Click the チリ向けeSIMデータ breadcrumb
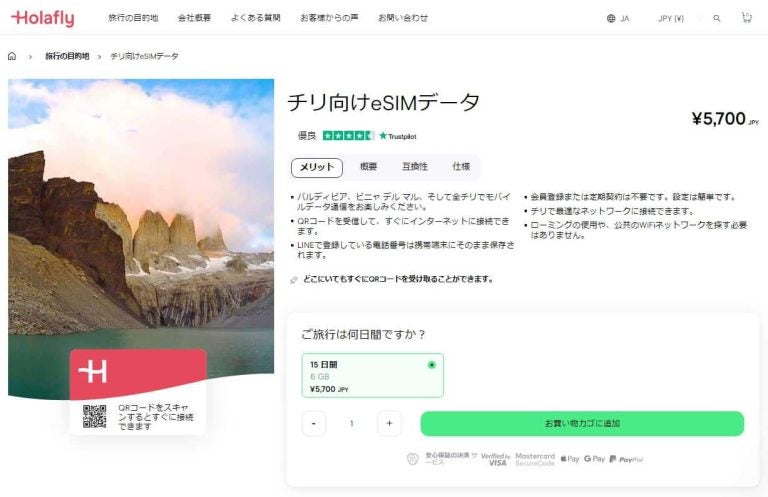 (144, 56)
